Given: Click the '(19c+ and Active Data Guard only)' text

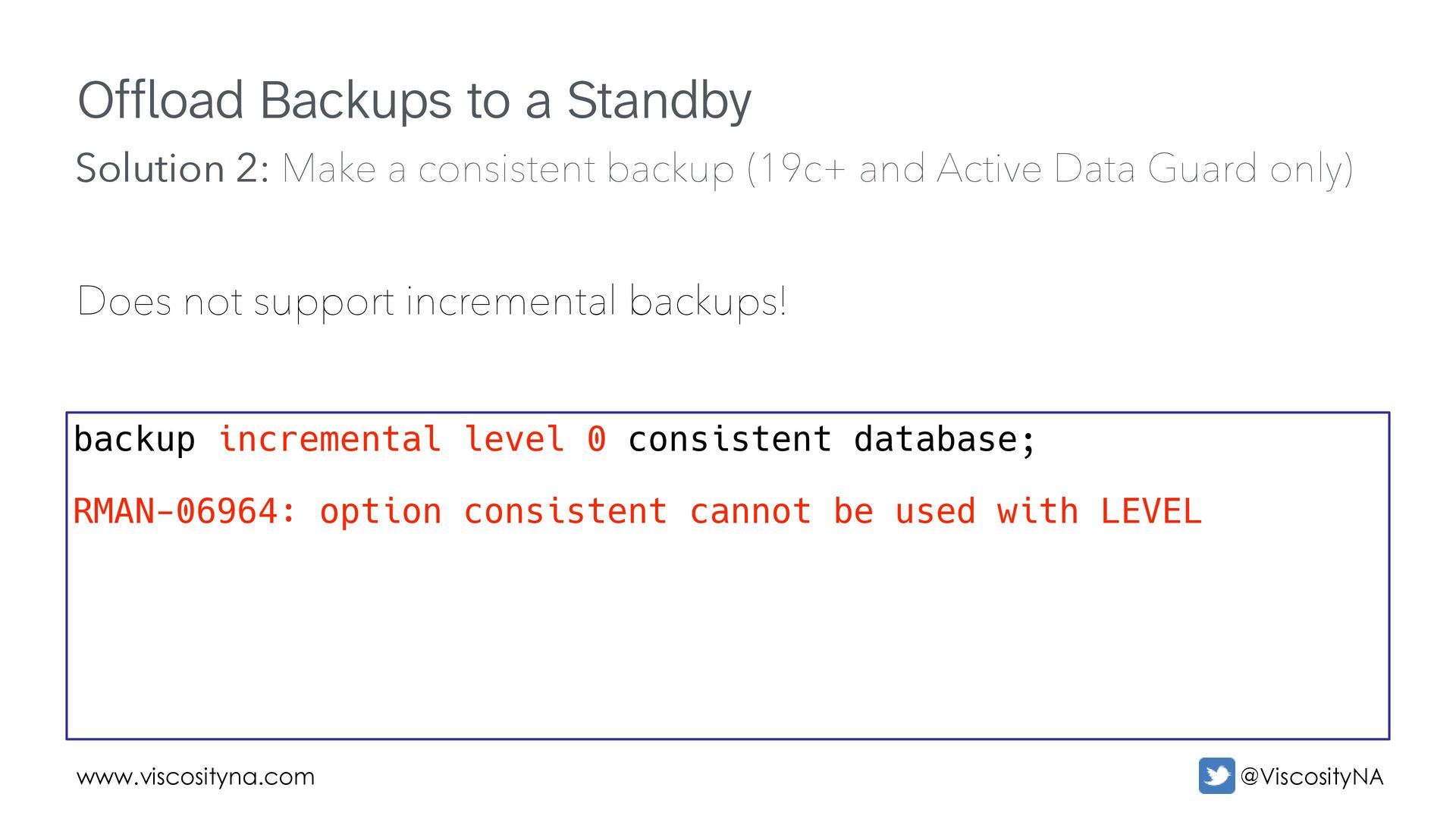Looking at the screenshot, I should [x=1050, y=169].
